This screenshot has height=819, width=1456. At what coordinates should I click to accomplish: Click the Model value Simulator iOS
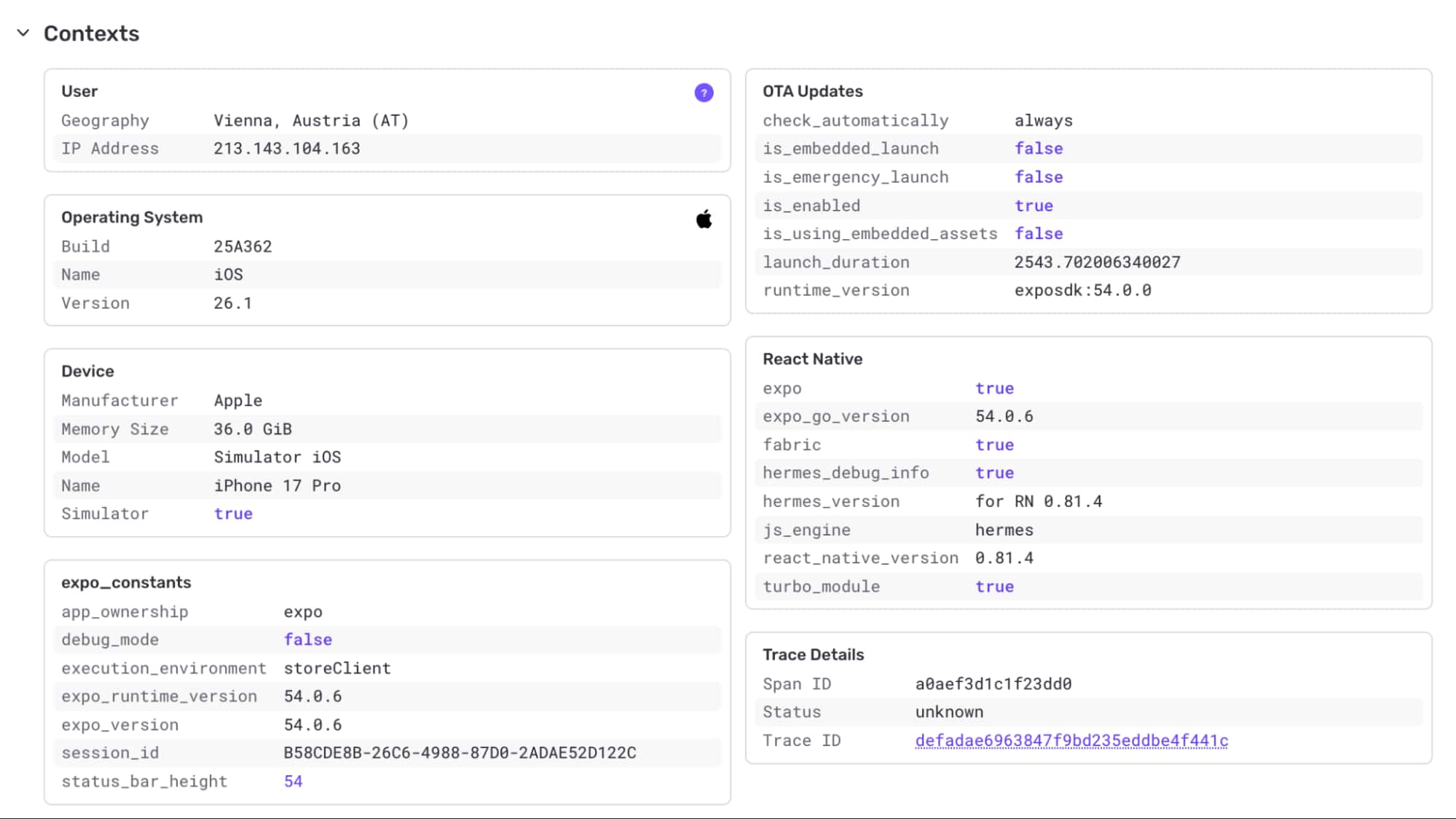278,457
